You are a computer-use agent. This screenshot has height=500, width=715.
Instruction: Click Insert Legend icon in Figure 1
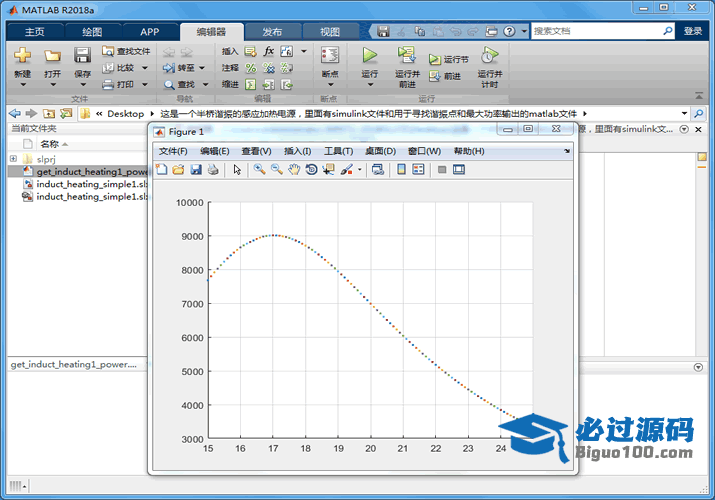point(418,170)
